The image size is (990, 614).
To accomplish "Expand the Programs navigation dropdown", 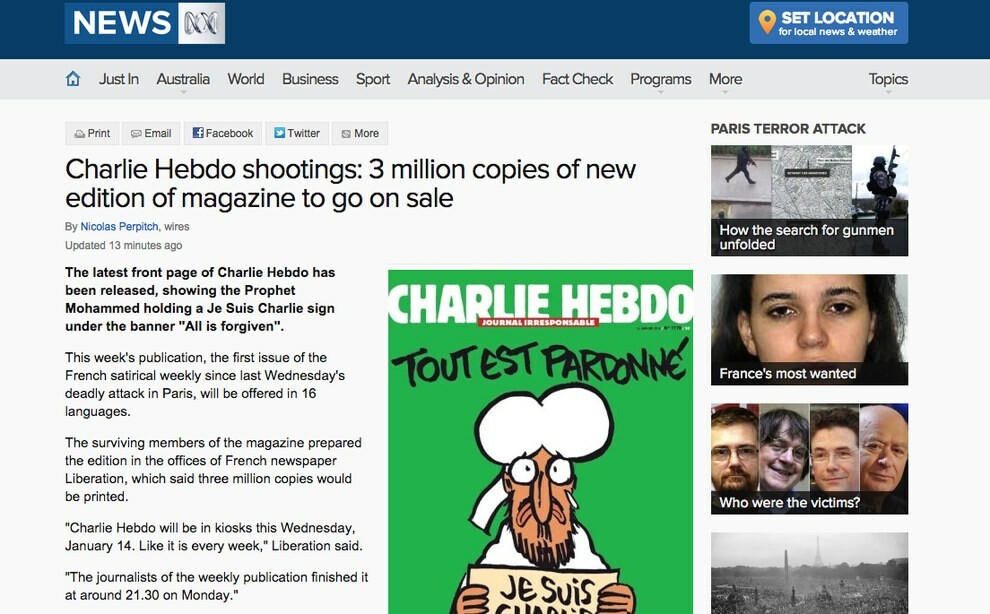I will pyautogui.click(x=660, y=80).
